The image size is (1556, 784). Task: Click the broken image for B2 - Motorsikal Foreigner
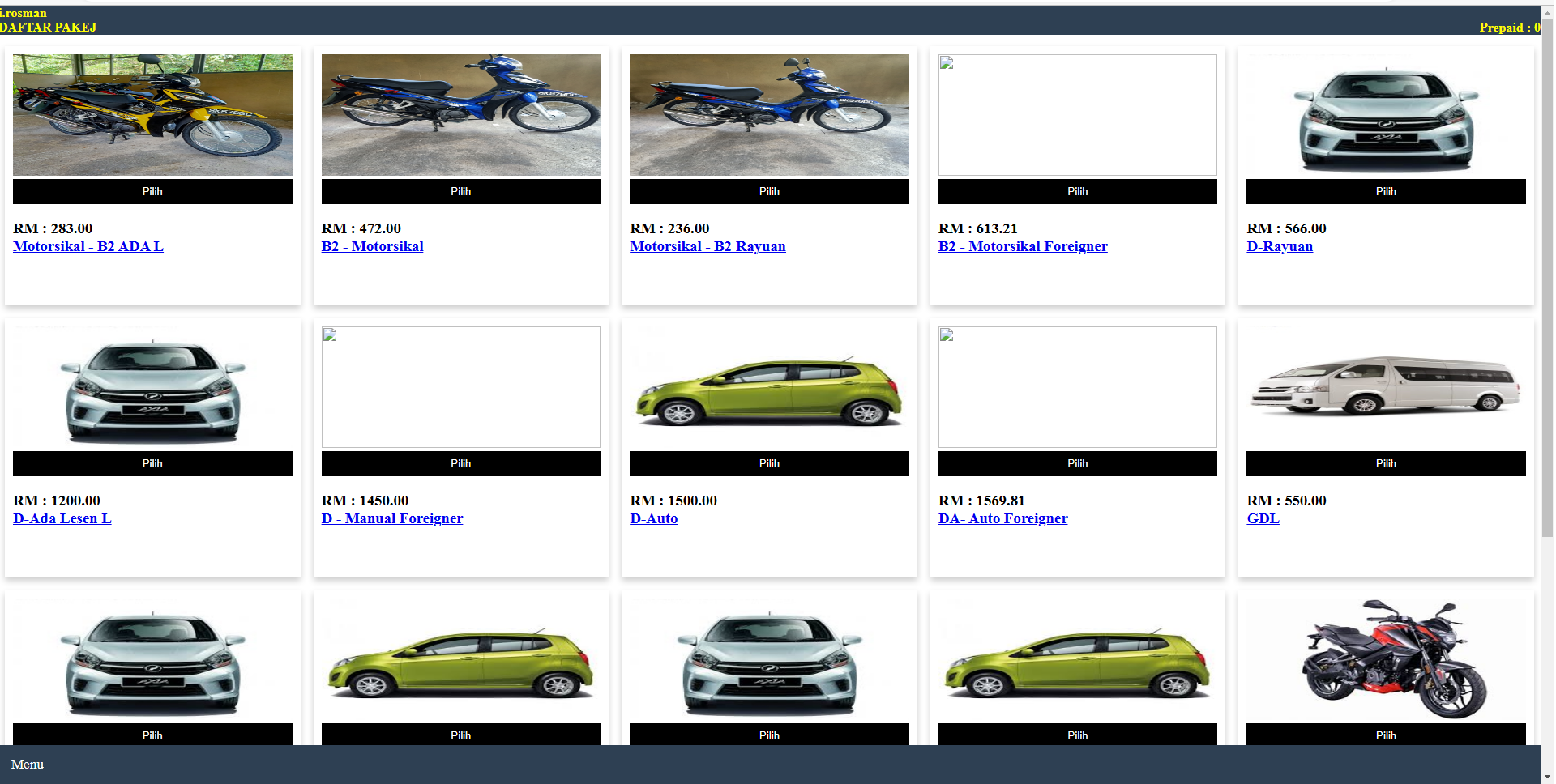tap(1077, 115)
